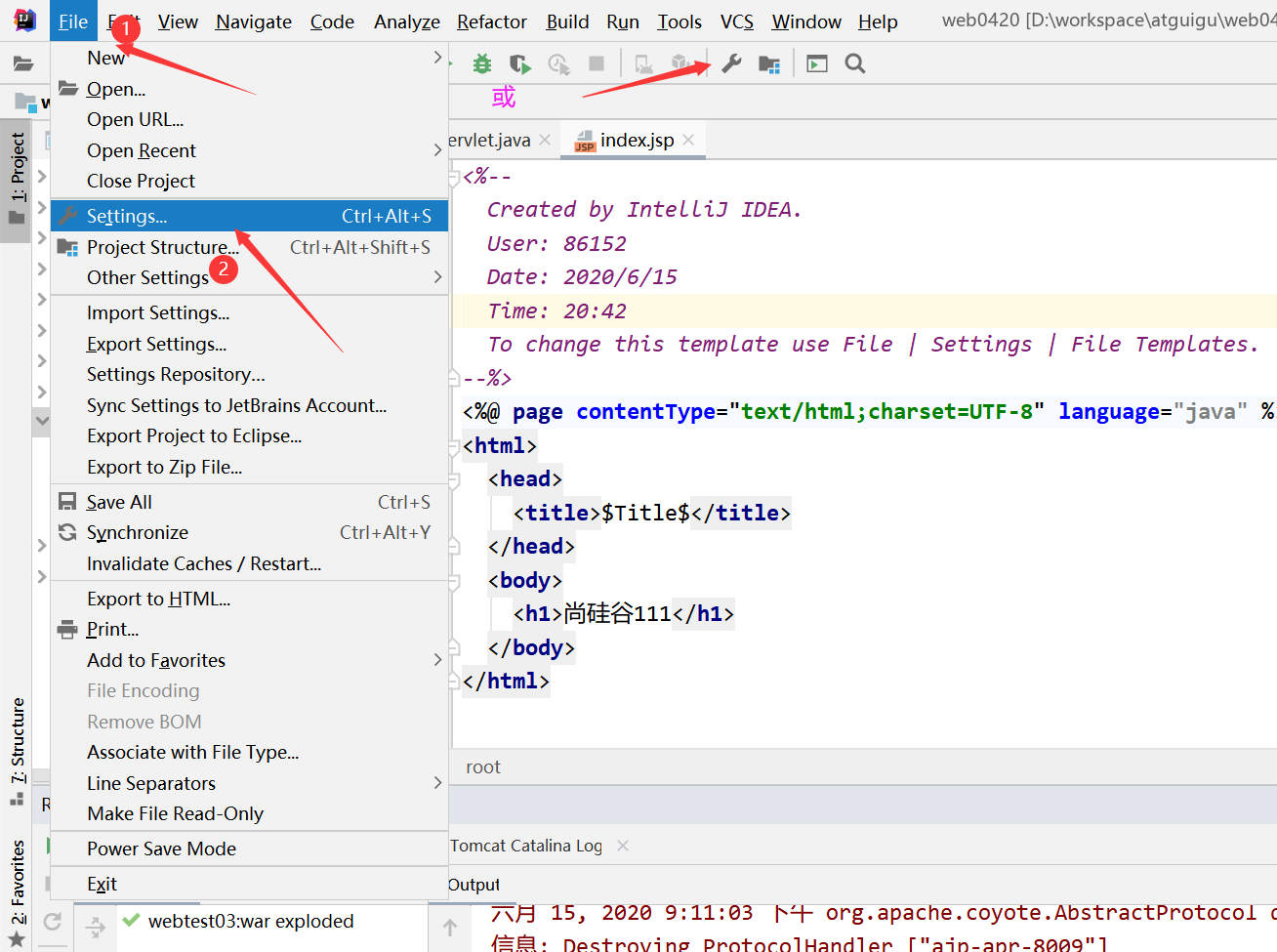
Task: Open Project Structure toolbar folder icon
Action: (x=769, y=64)
